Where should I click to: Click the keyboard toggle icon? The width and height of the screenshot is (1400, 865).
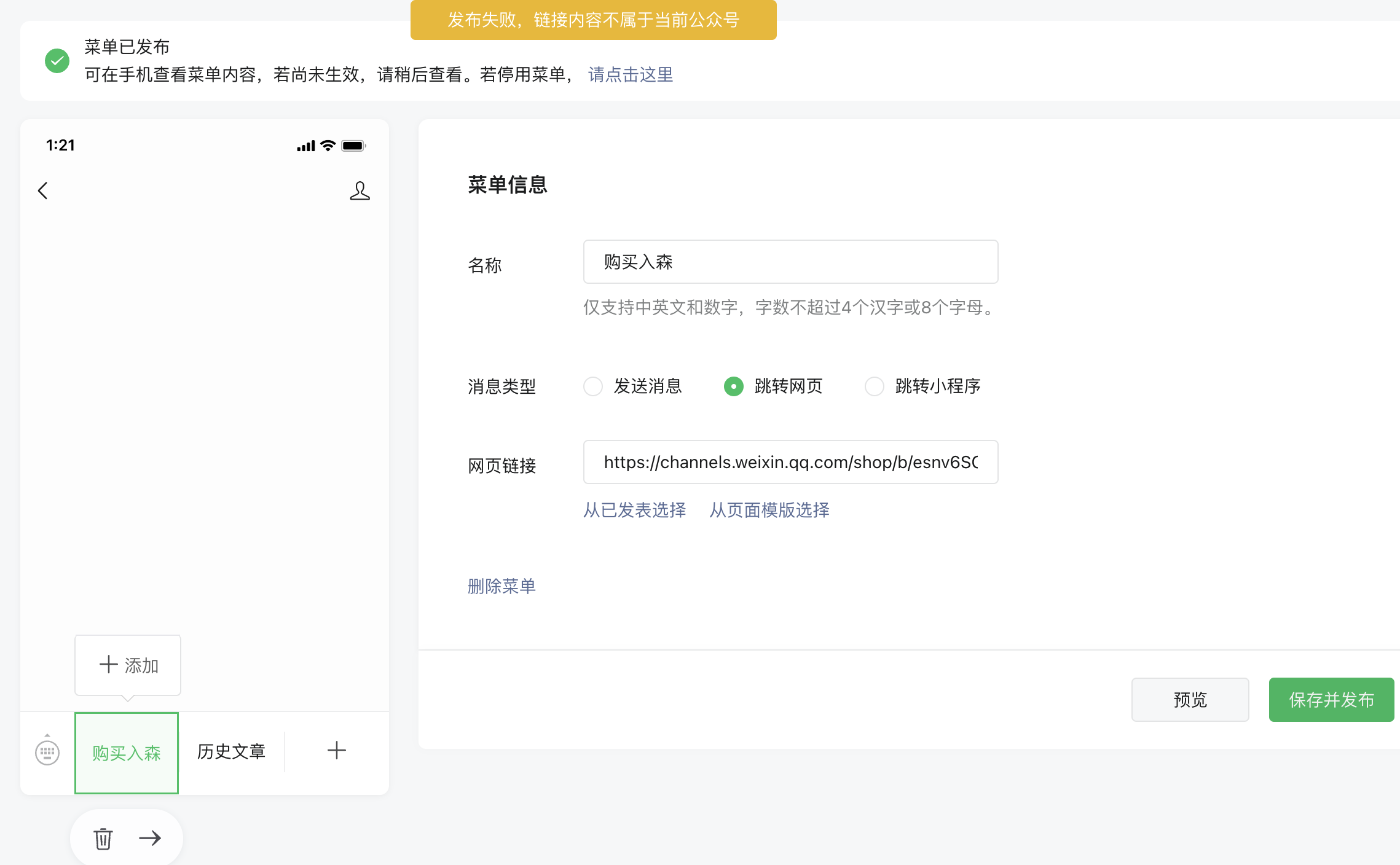(47, 751)
